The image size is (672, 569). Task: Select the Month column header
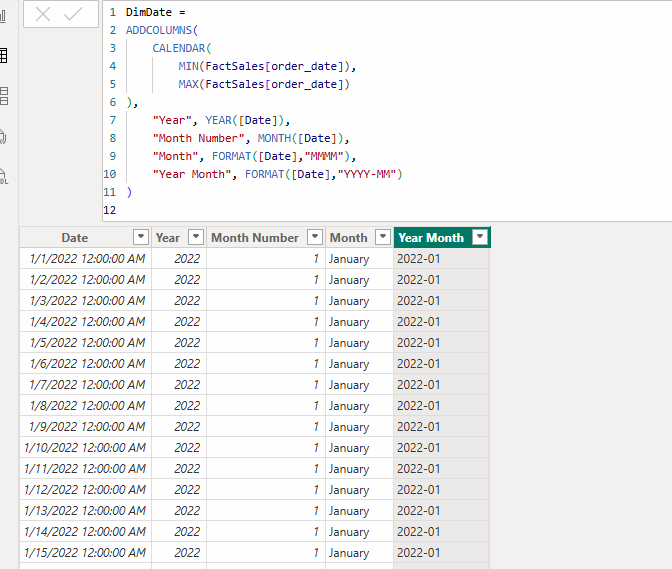tap(348, 237)
